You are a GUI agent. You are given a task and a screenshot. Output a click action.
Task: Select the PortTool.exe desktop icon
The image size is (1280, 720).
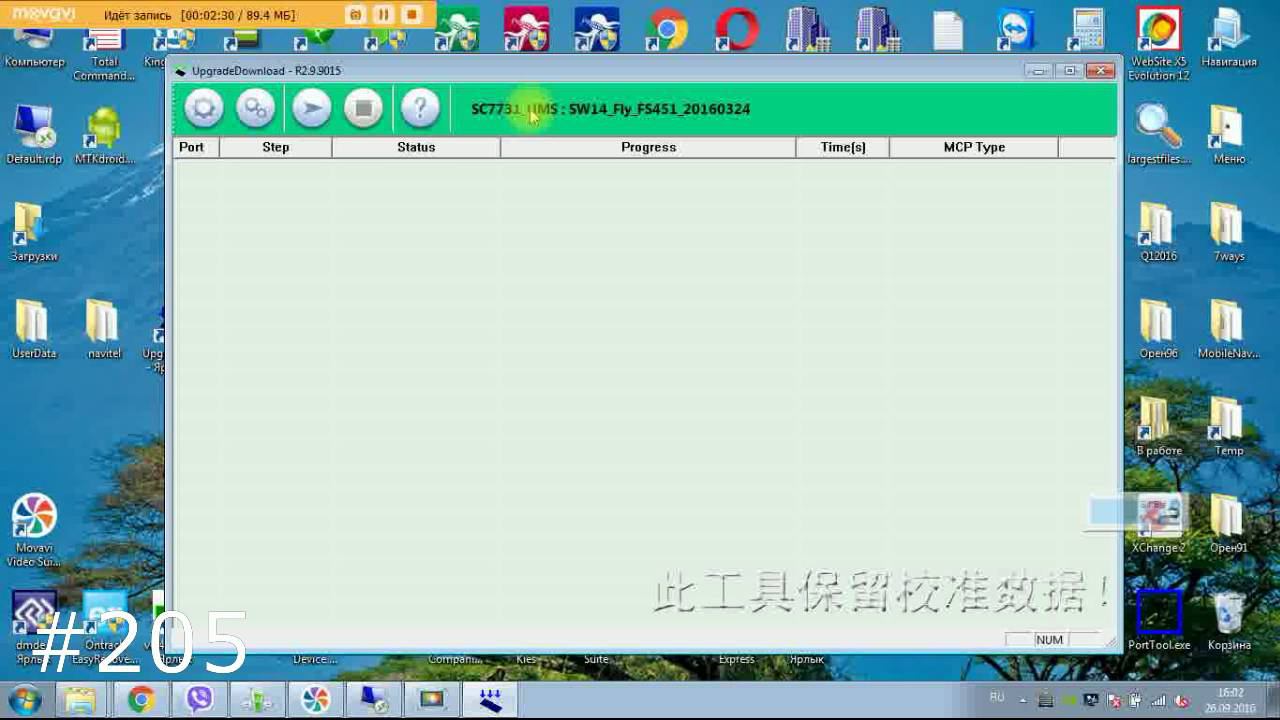[x=1159, y=620]
